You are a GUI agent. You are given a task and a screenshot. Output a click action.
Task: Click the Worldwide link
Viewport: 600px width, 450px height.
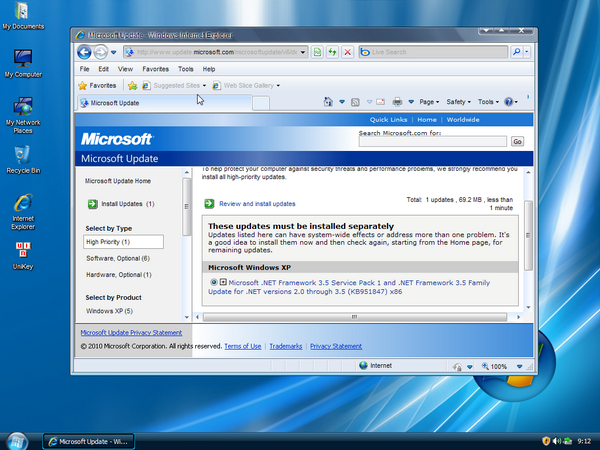click(x=463, y=120)
